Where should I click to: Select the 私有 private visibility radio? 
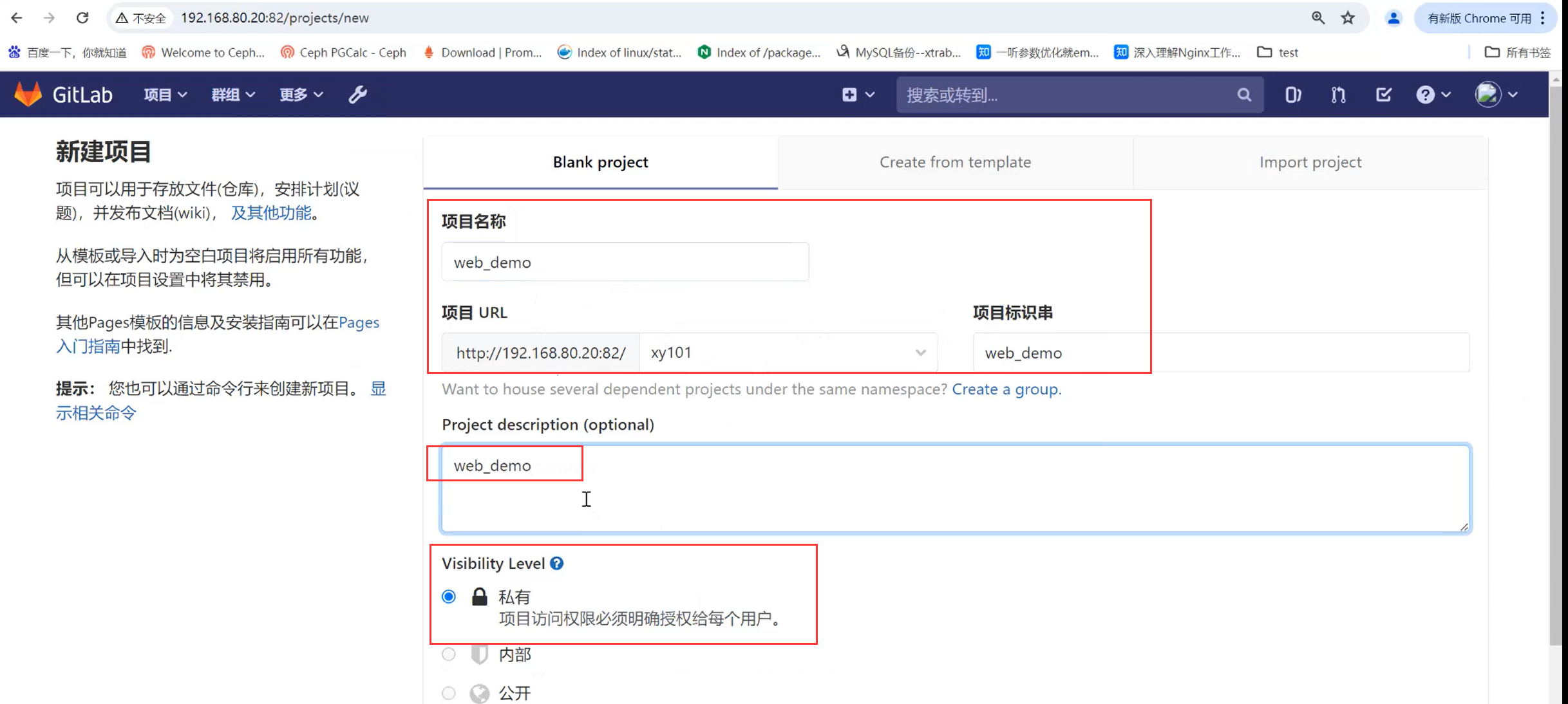tap(449, 597)
